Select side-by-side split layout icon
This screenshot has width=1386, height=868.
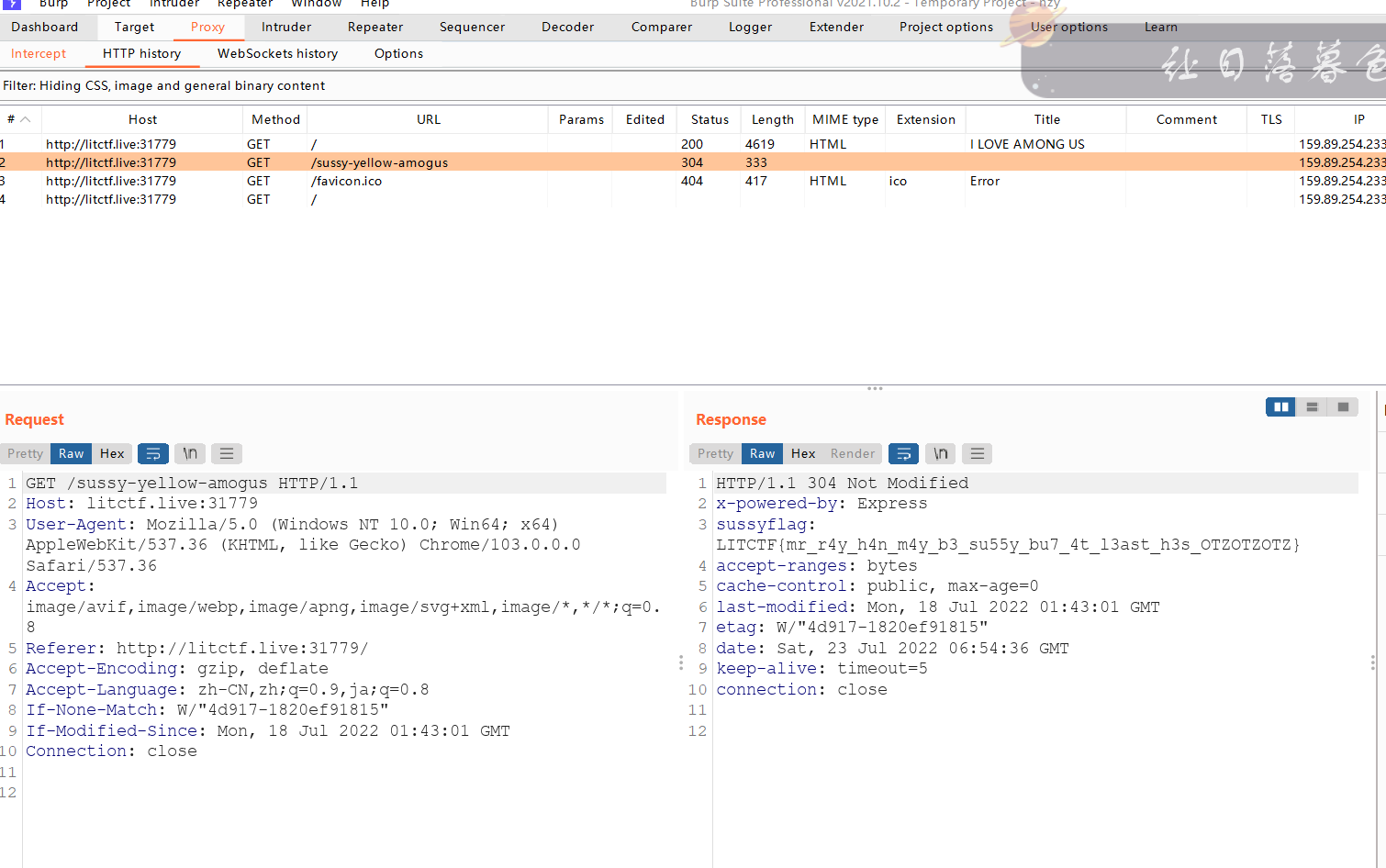[1280, 406]
